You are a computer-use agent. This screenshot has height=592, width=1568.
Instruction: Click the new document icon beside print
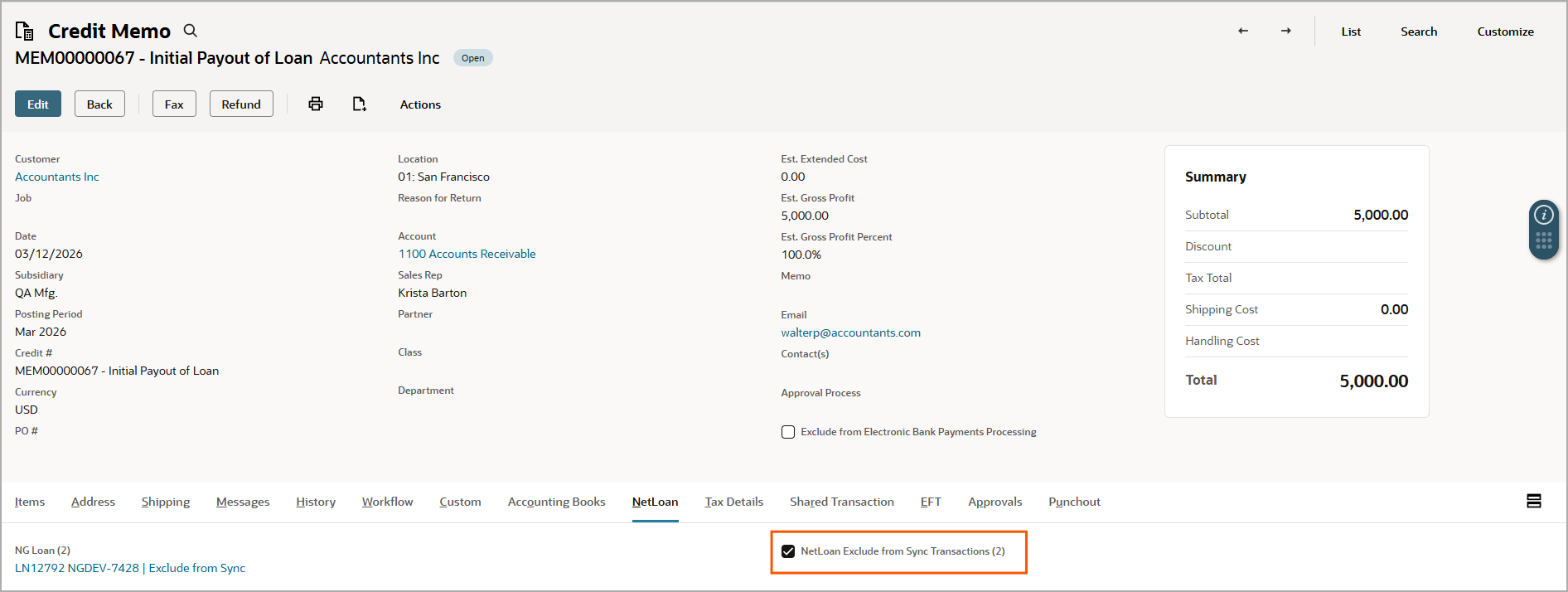pos(359,104)
